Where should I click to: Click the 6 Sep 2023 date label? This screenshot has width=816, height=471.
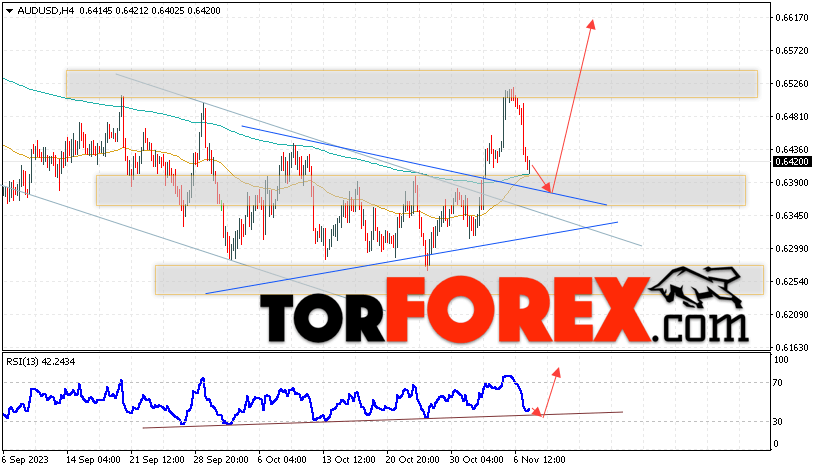tap(25, 460)
